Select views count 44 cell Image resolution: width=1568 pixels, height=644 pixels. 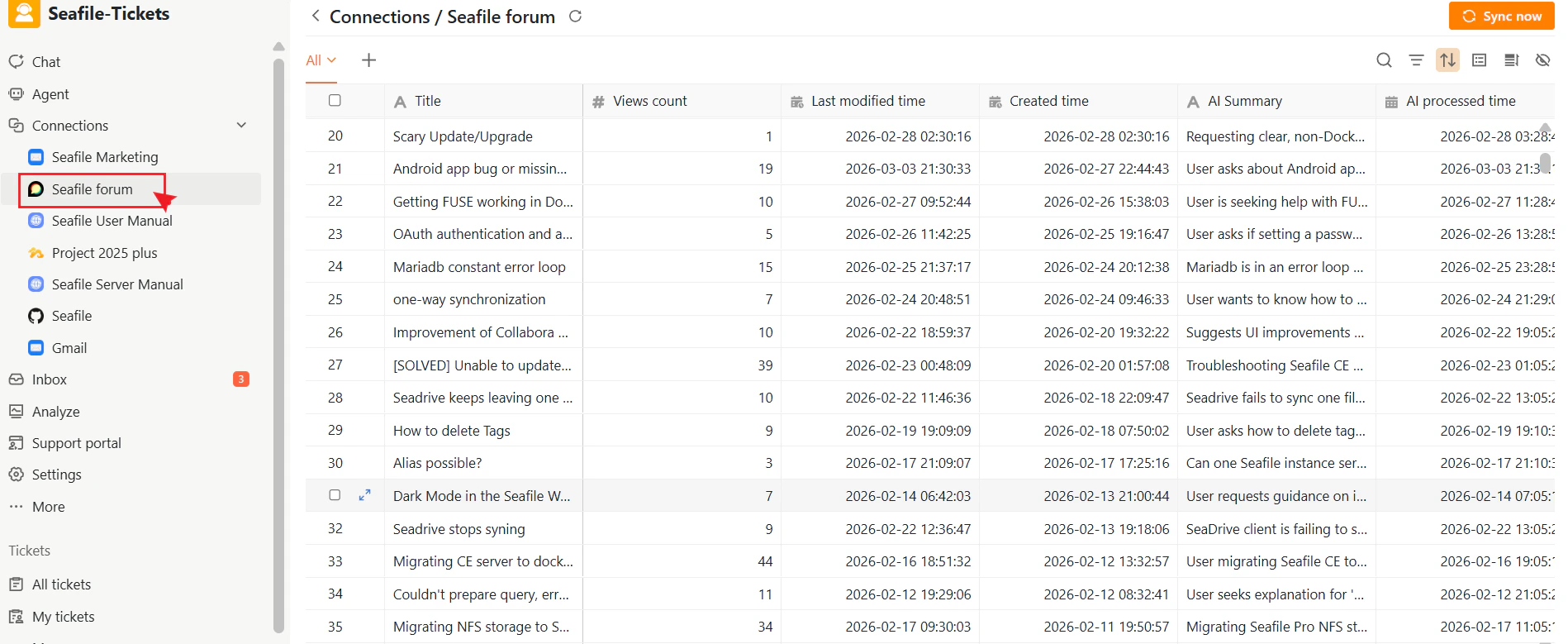point(682,561)
